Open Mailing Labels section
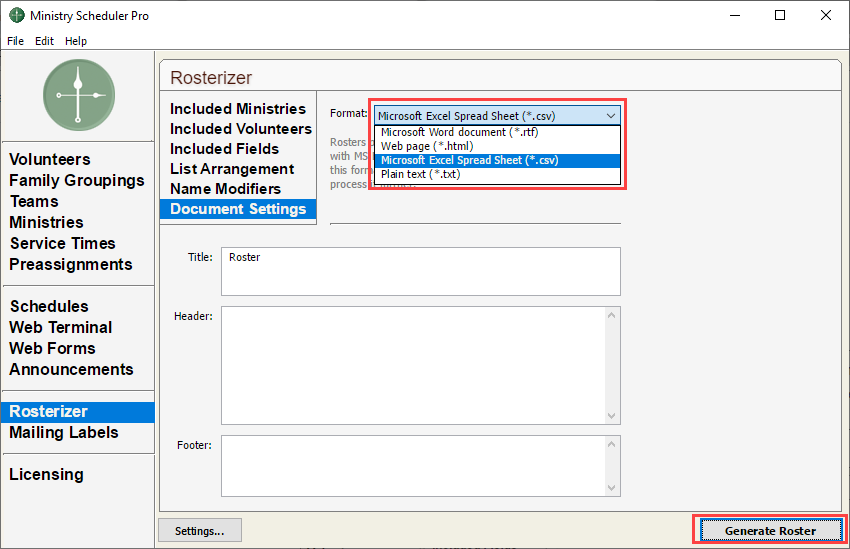The width and height of the screenshot is (850, 549). pyautogui.click(x=64, y=432)
